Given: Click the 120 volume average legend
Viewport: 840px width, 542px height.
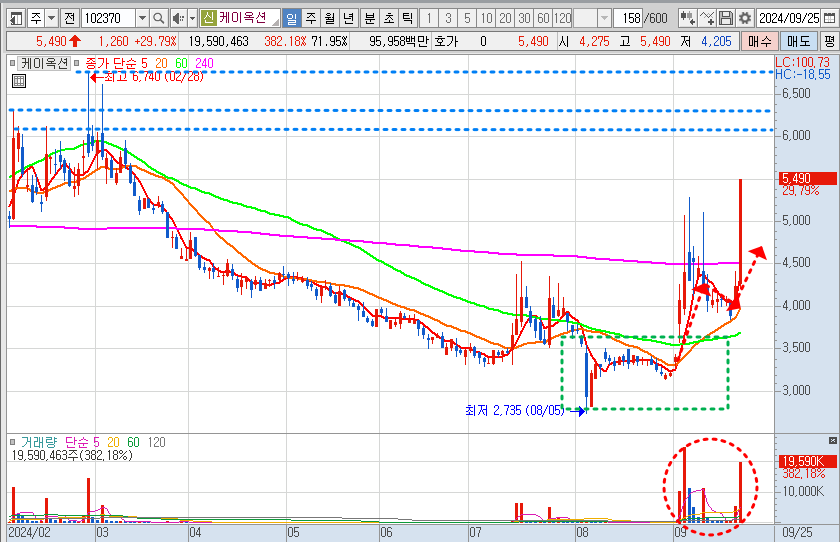Looking at the screenshot, I should coord(156,442).
